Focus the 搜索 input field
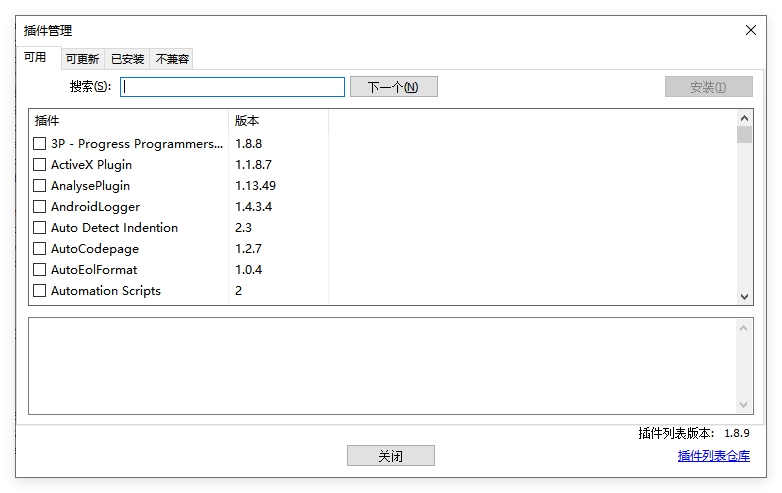The width and height of the screenshot is (782, 493). pyautogui.click(x=232, y=87)
